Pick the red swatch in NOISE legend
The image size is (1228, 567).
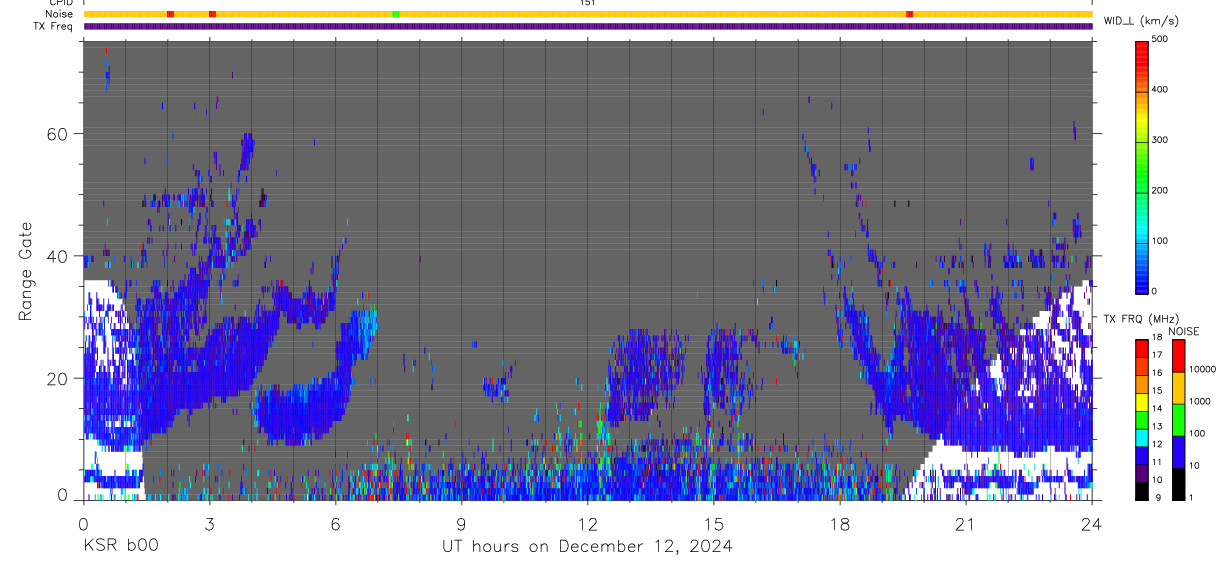(1178, 355)
